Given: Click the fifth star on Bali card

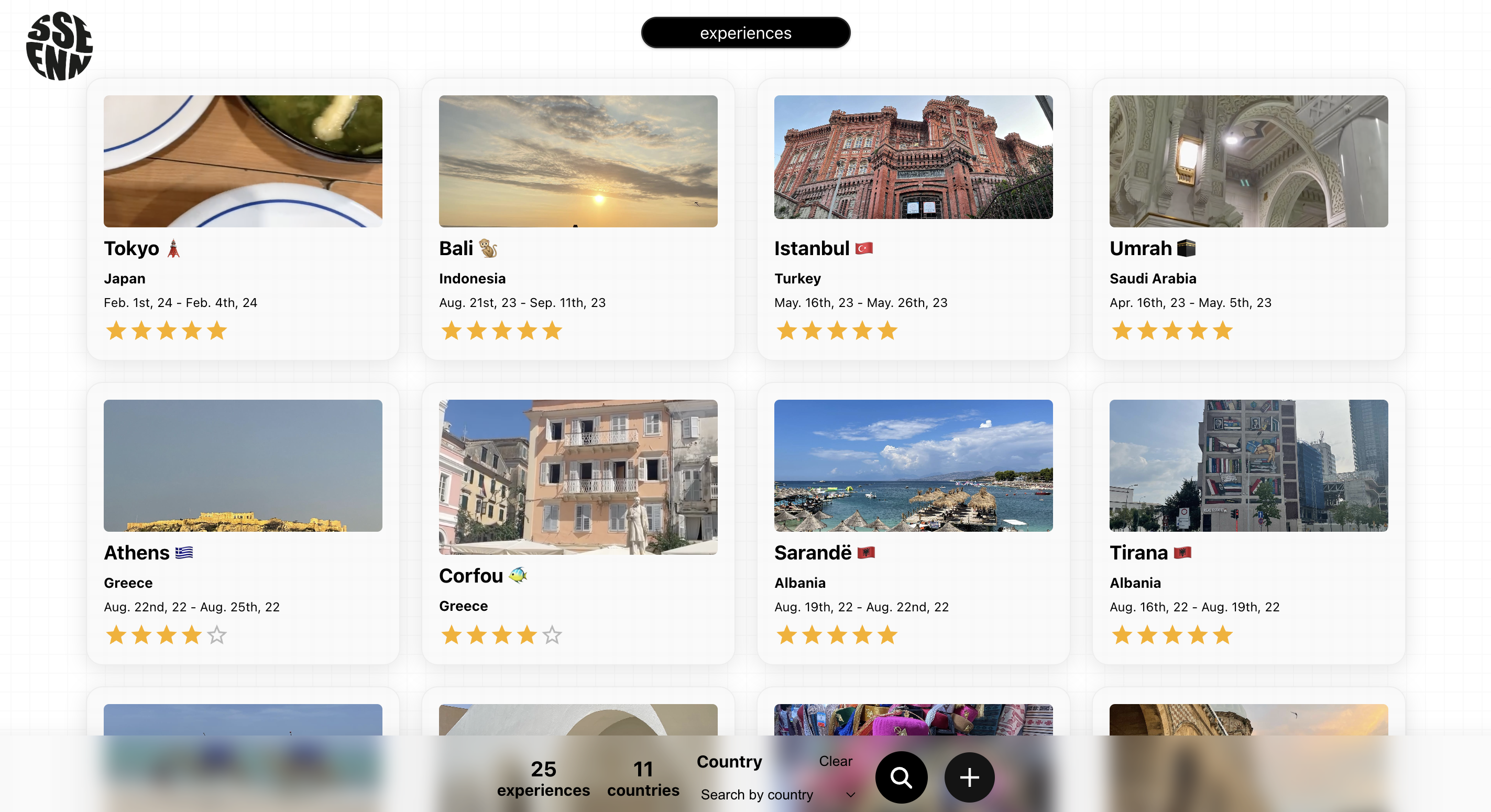Looking at the screenshot, I should [x=552, y=331].
